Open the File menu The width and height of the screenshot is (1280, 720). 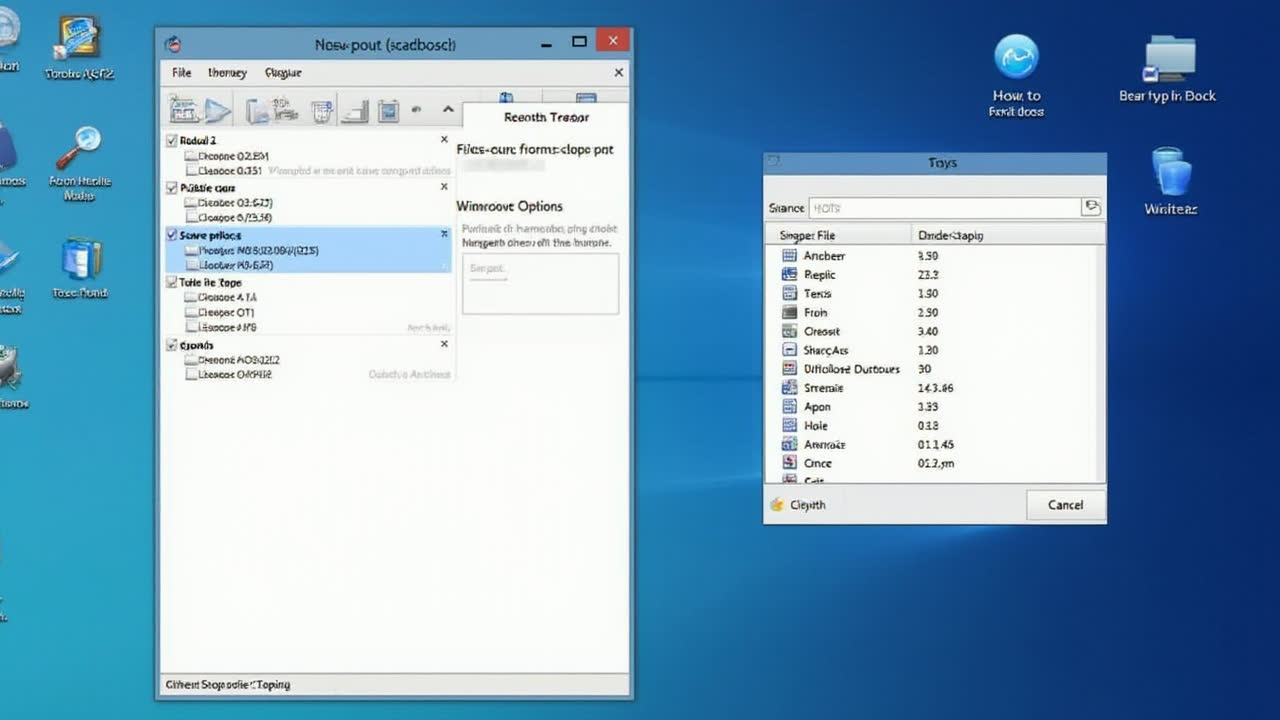(x=180, y=72)
